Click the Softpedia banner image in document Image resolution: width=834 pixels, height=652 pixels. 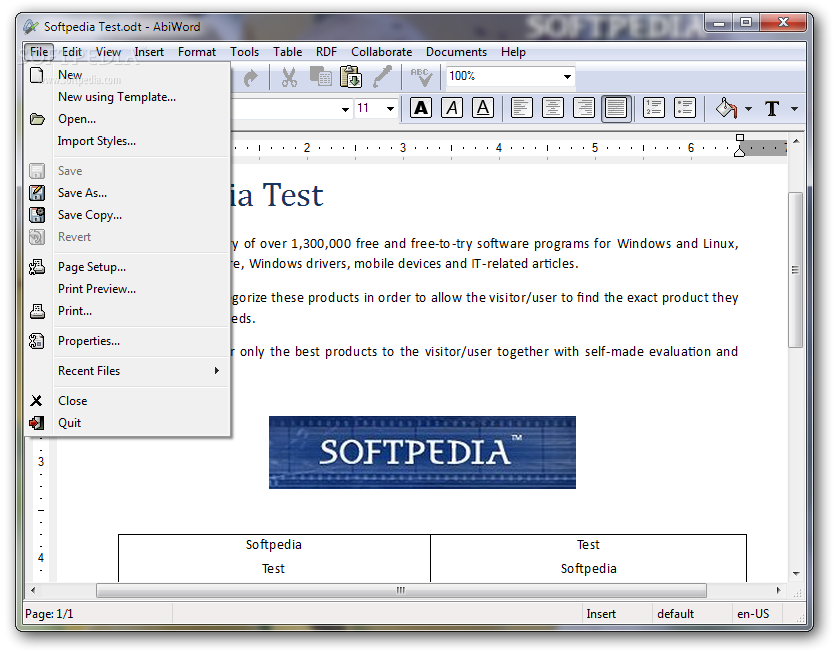[x=422, y=452]
